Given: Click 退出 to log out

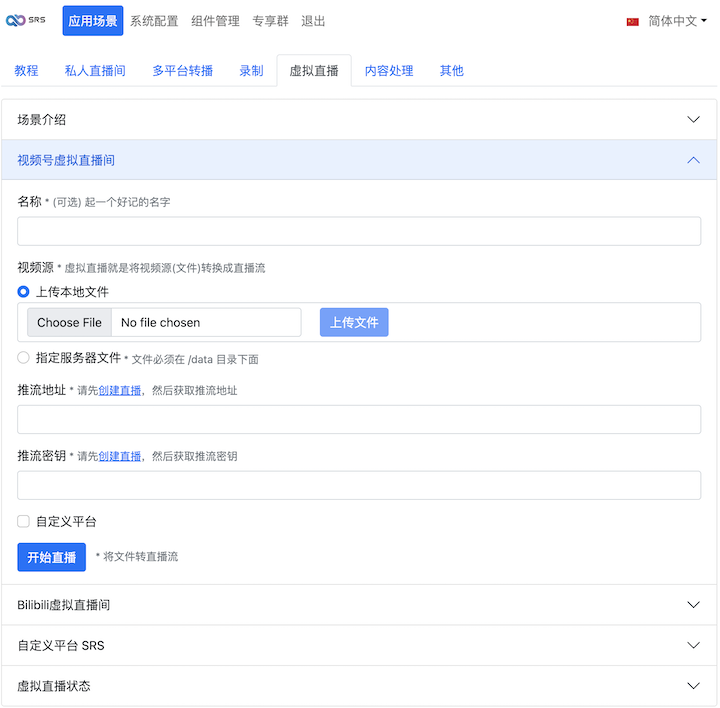Looking at the screenshot, I should click(x=313, y=21).
